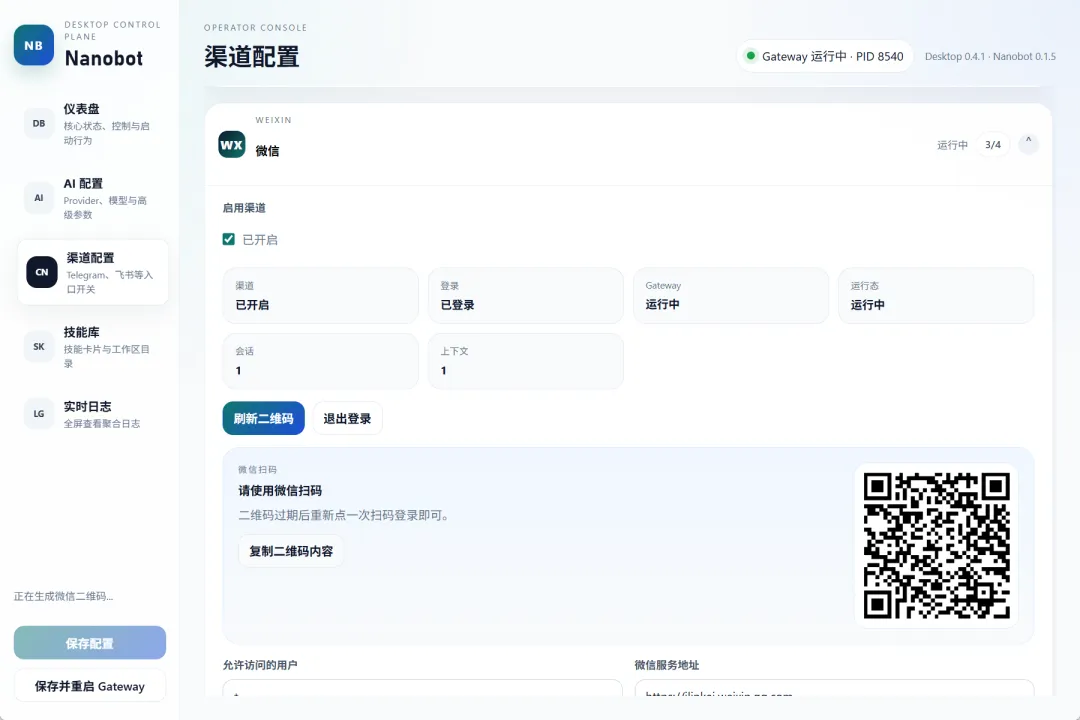The image size is (1080, 720).
Task: Click the 启用渠道 section label
Action: pyautogui.click(x=244, y=207)
